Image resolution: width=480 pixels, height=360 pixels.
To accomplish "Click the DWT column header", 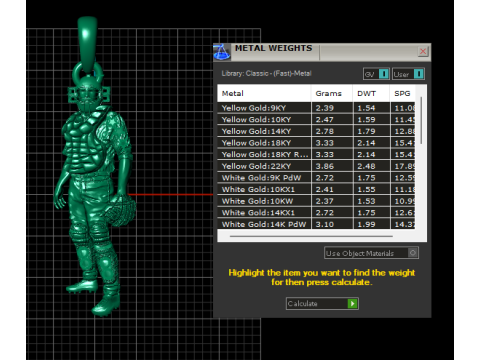I will tap(371, 93).
